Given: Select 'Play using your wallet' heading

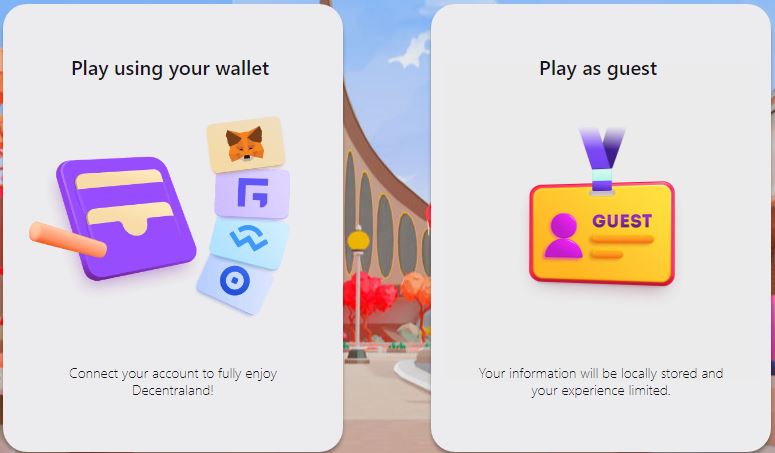Looking at the screenshot, I should 170,69.
